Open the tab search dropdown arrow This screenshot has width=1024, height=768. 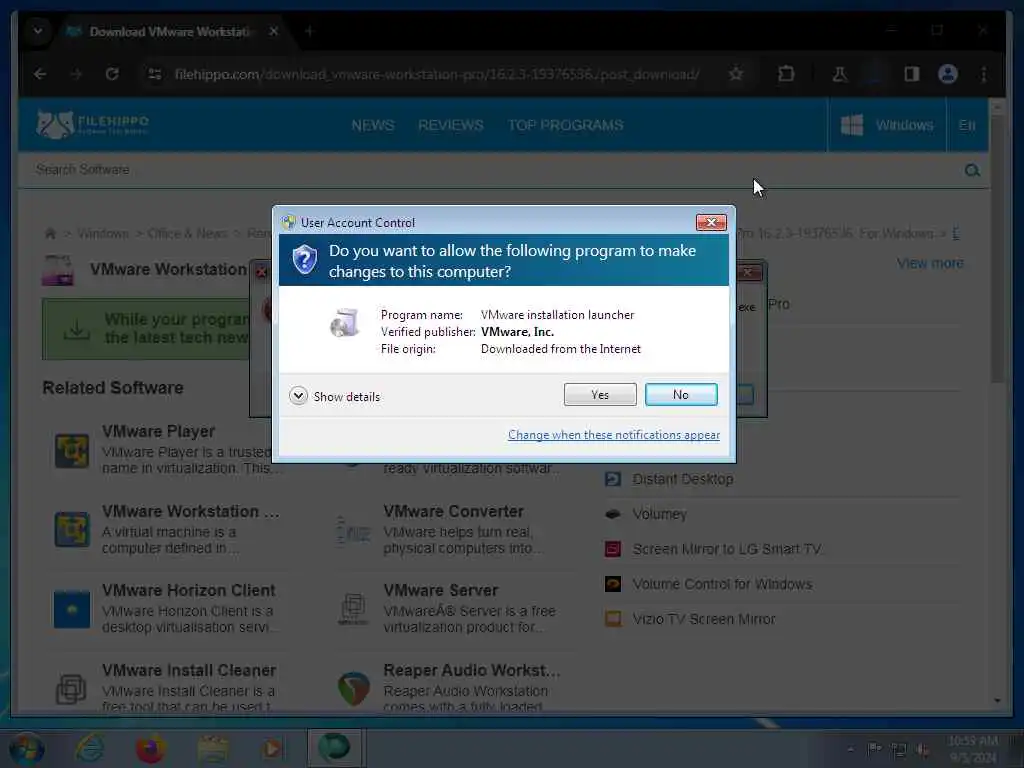(x=38, y=31)
